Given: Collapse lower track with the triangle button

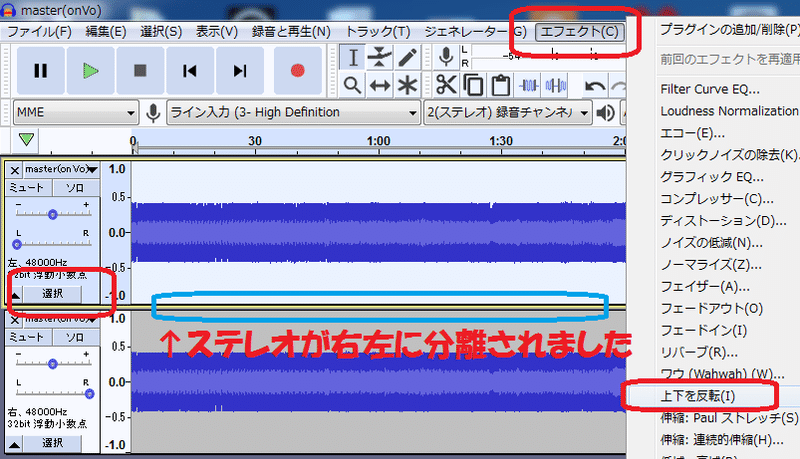Looking at the screenshot, I should pyautogui.click(x=15, y=444).
